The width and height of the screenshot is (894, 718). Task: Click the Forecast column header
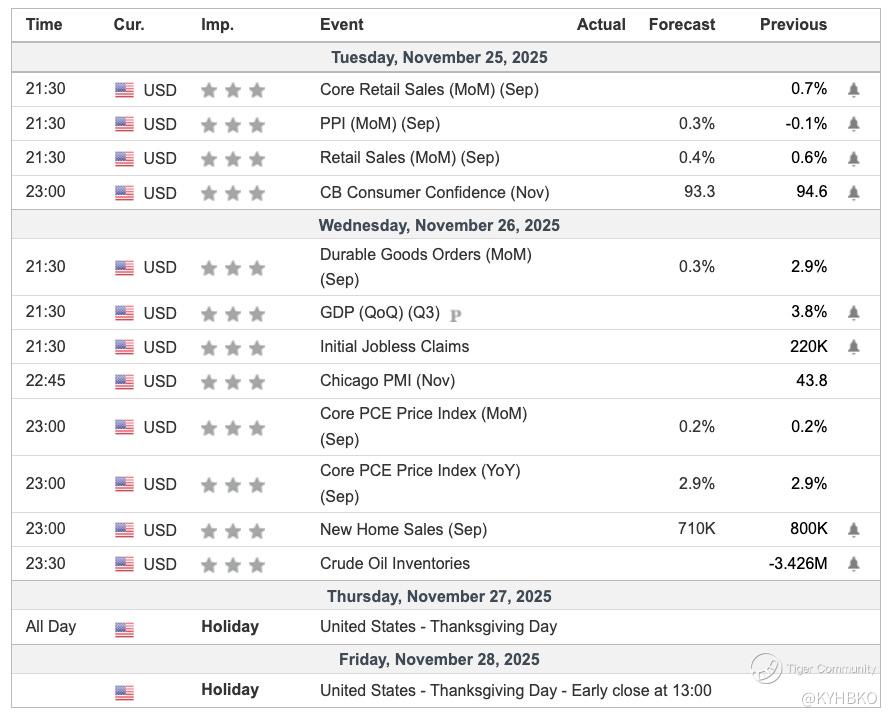click(x=682, y=25)
